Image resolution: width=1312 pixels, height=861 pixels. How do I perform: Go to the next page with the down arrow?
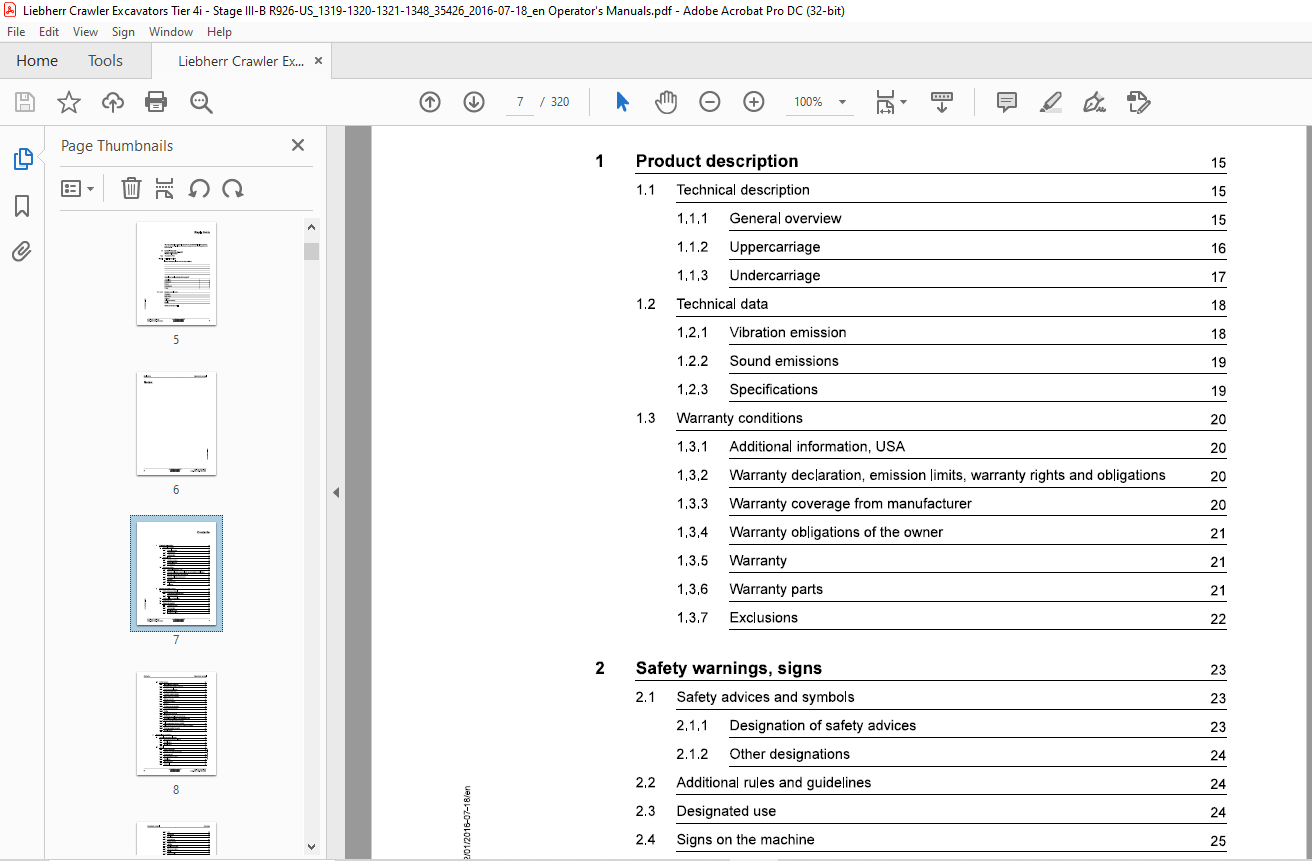474,102
